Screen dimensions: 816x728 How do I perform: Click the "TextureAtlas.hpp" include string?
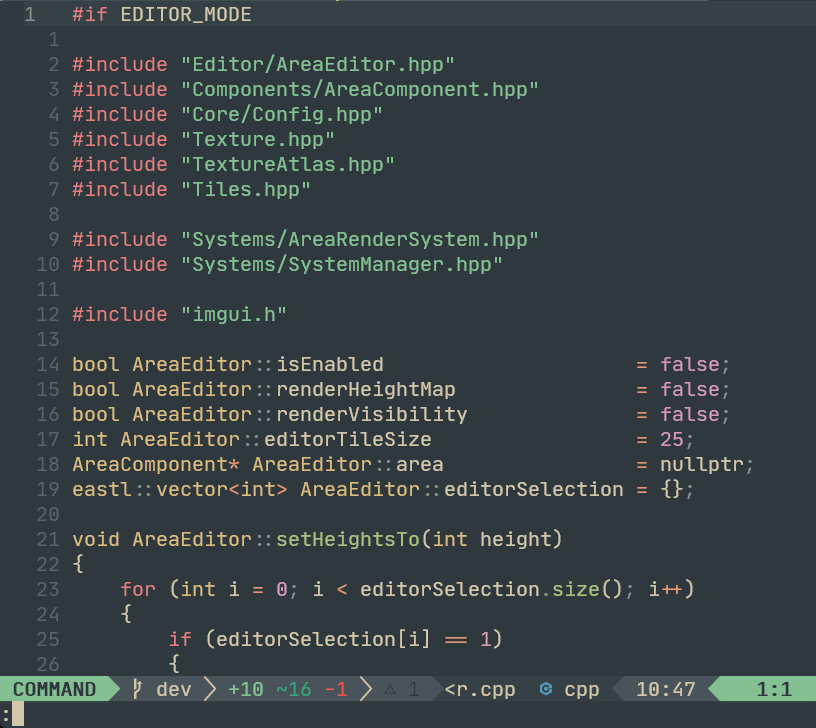pos(287,164)
